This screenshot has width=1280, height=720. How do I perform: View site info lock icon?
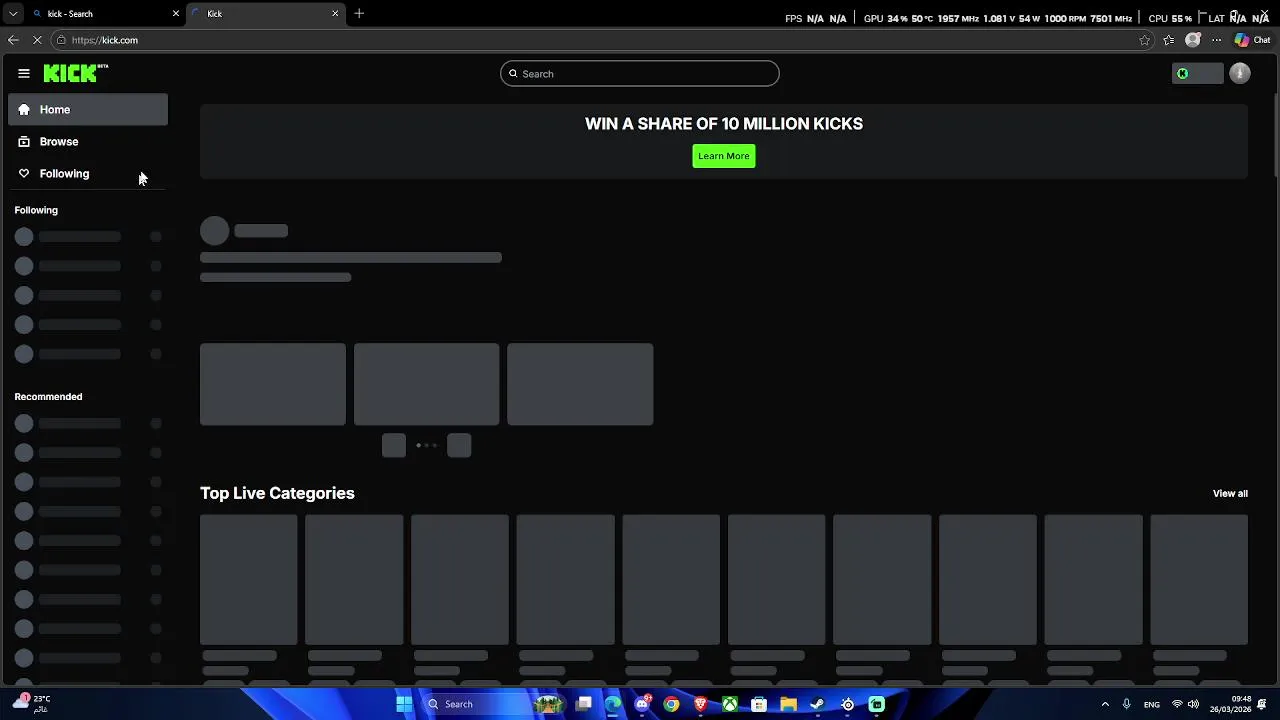coord(61,40)
